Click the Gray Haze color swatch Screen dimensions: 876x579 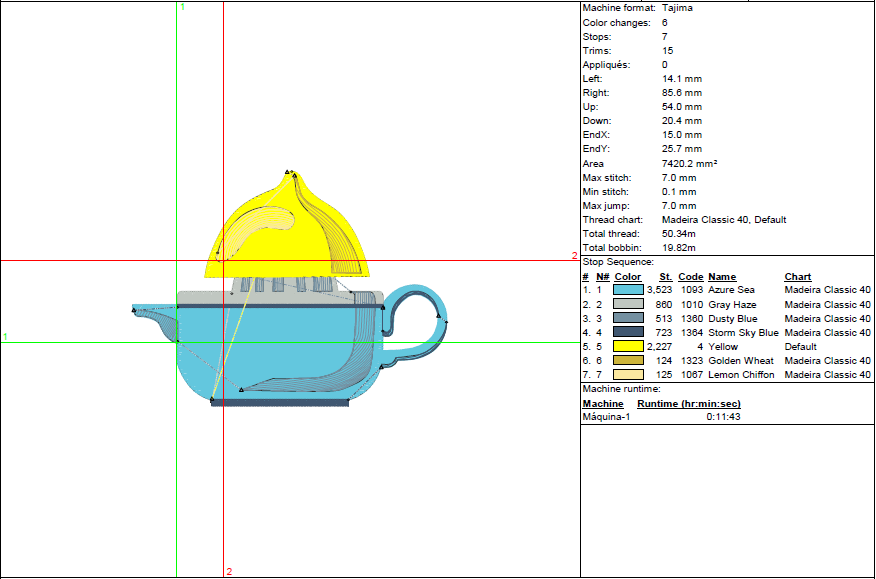click(x=628, y=304)
